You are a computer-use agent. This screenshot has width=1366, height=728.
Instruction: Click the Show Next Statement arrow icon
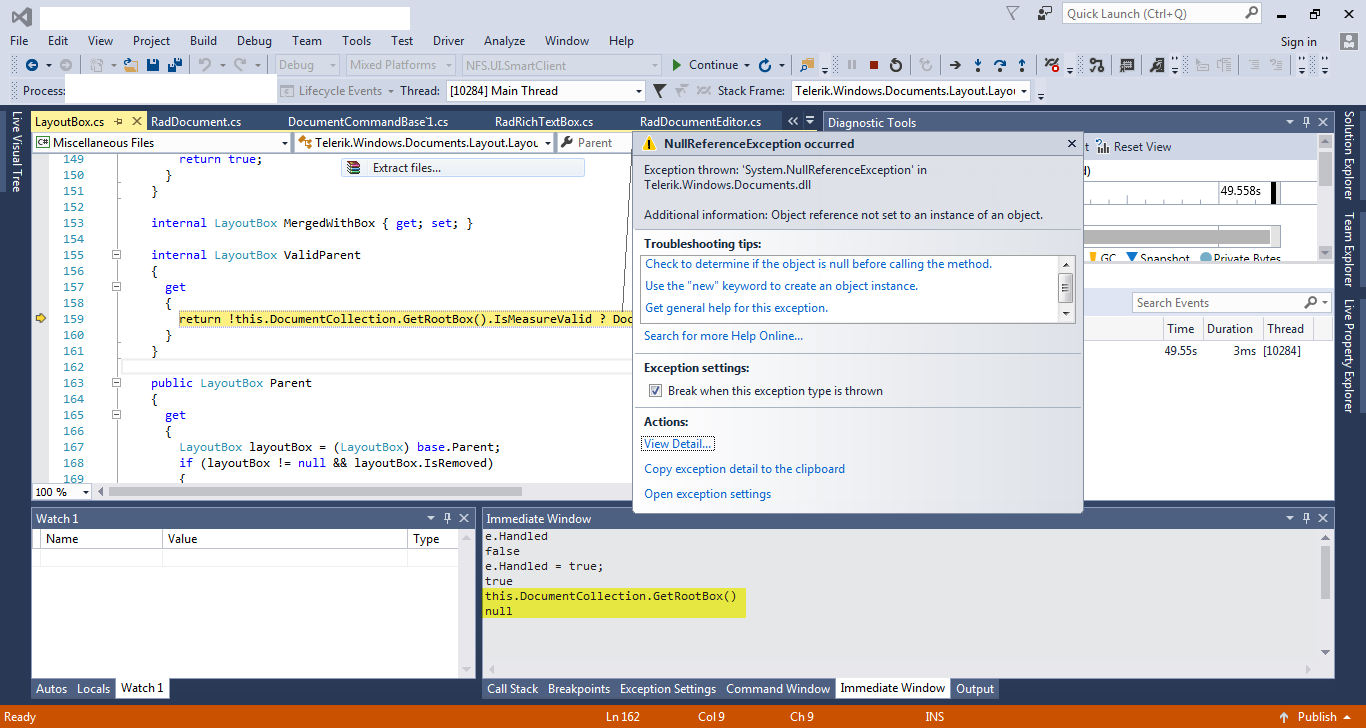click(955, 65)
